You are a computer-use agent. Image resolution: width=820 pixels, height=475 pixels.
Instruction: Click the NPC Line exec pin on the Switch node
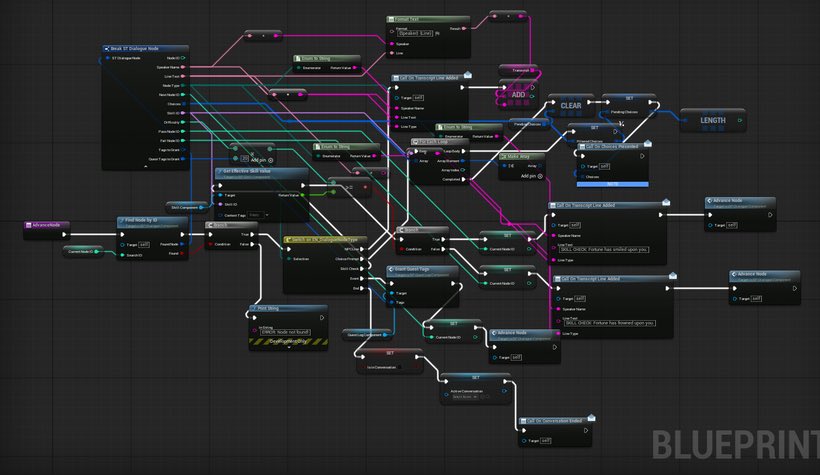362,249
